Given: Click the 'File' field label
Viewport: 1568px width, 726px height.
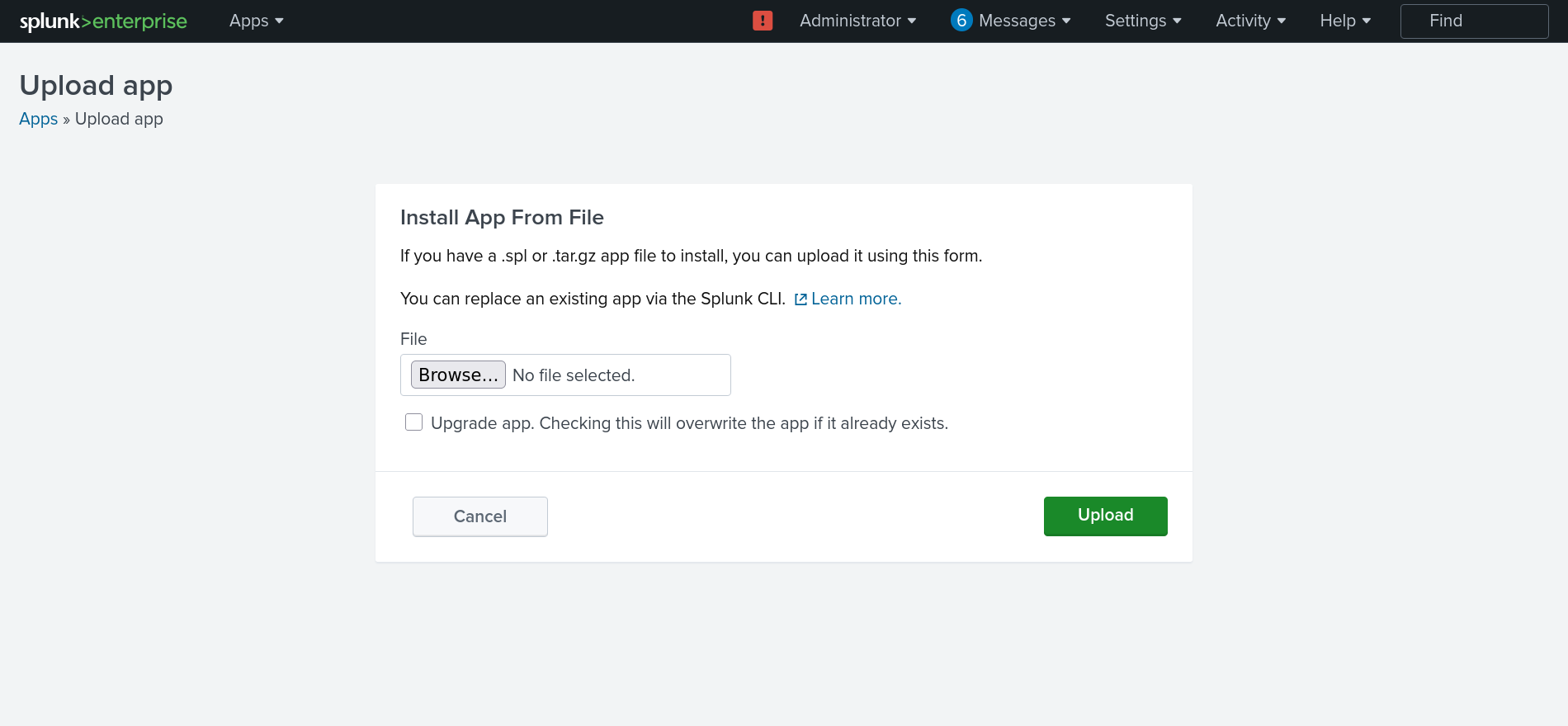Looking at the screenshot, I should pos(413,339).
